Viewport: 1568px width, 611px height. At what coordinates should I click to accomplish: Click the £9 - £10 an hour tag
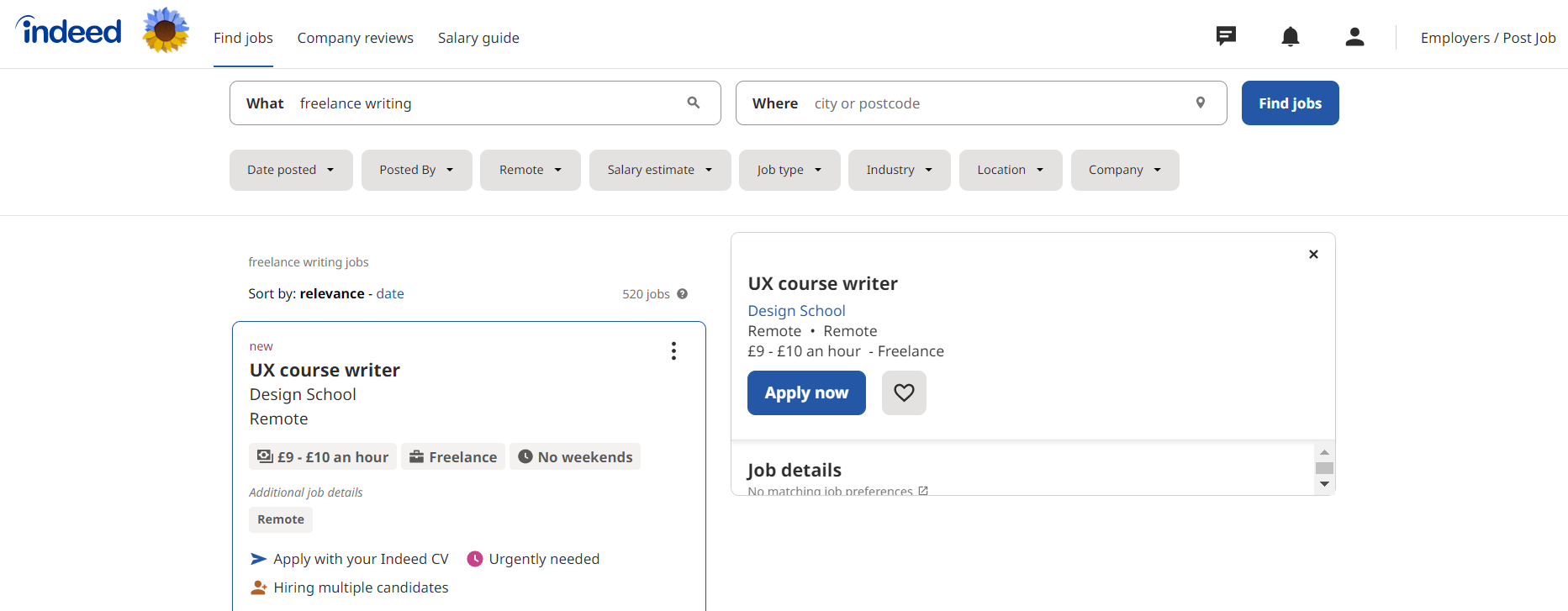coord(323,456)
